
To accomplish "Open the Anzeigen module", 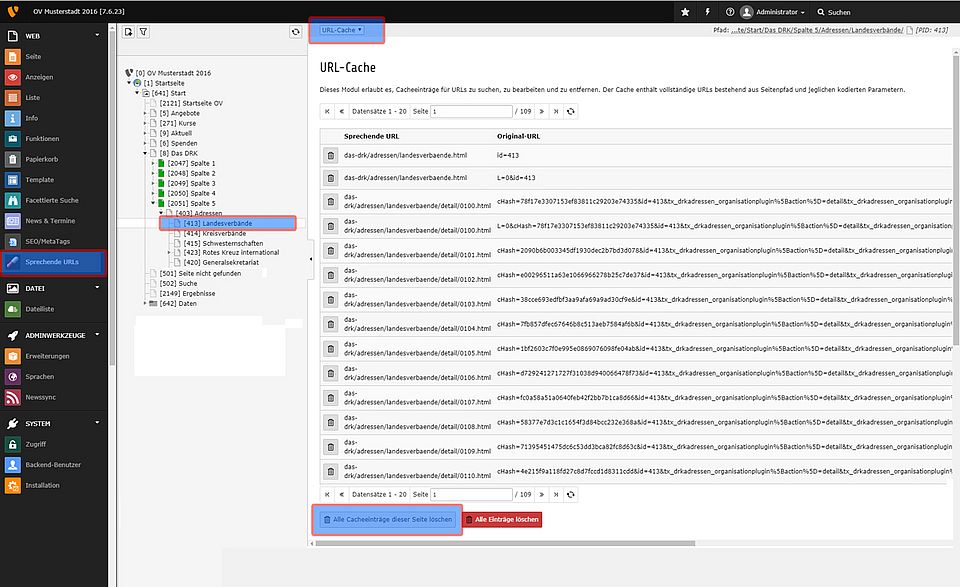I will coord(39,77).
